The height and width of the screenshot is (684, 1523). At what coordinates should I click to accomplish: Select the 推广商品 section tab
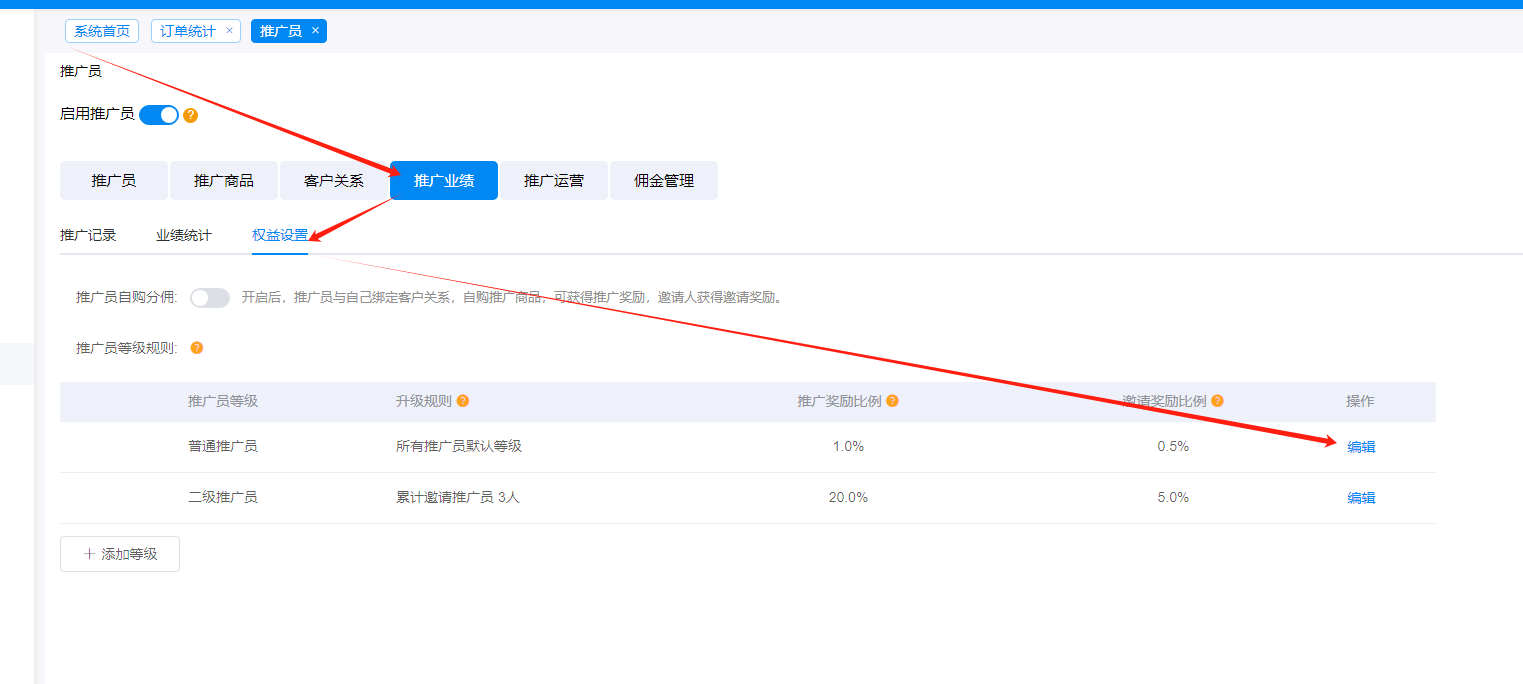pos(224,181)
